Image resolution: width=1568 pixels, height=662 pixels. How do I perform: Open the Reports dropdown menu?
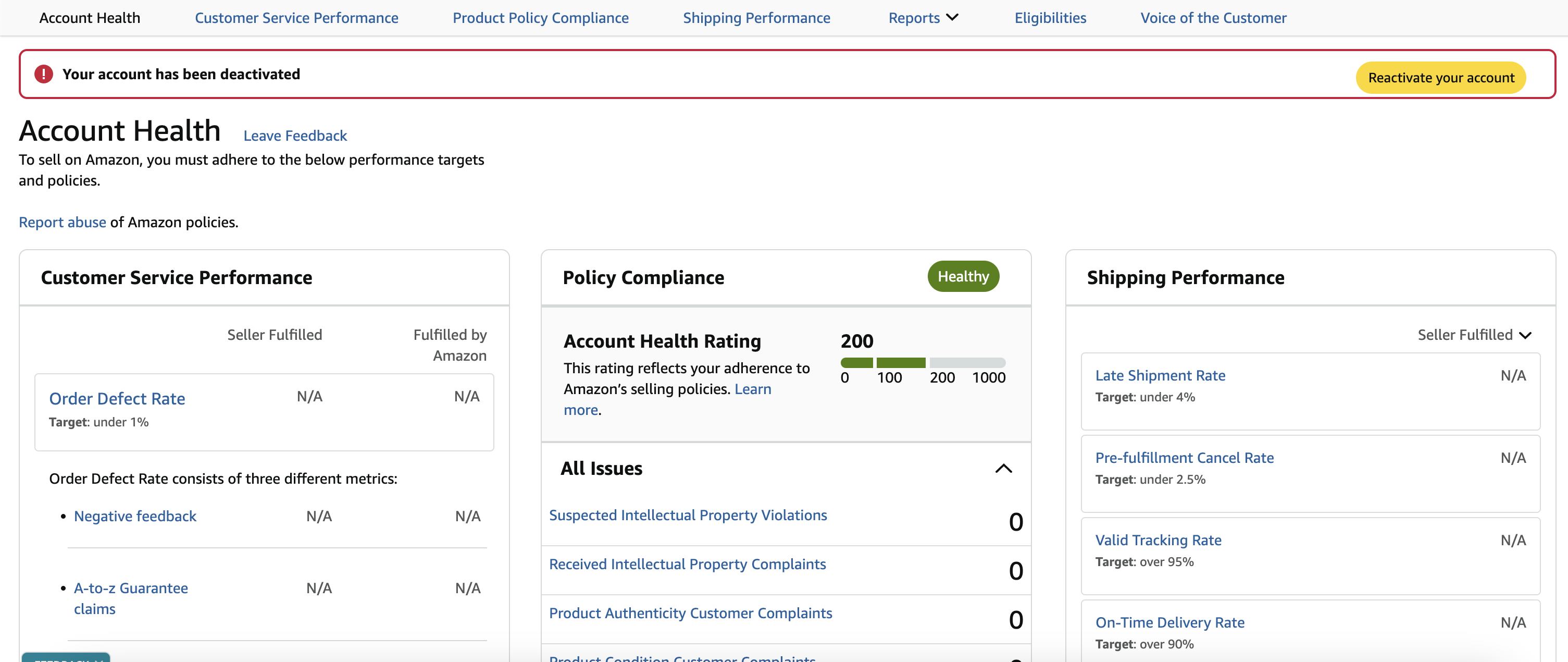[923, 18]
